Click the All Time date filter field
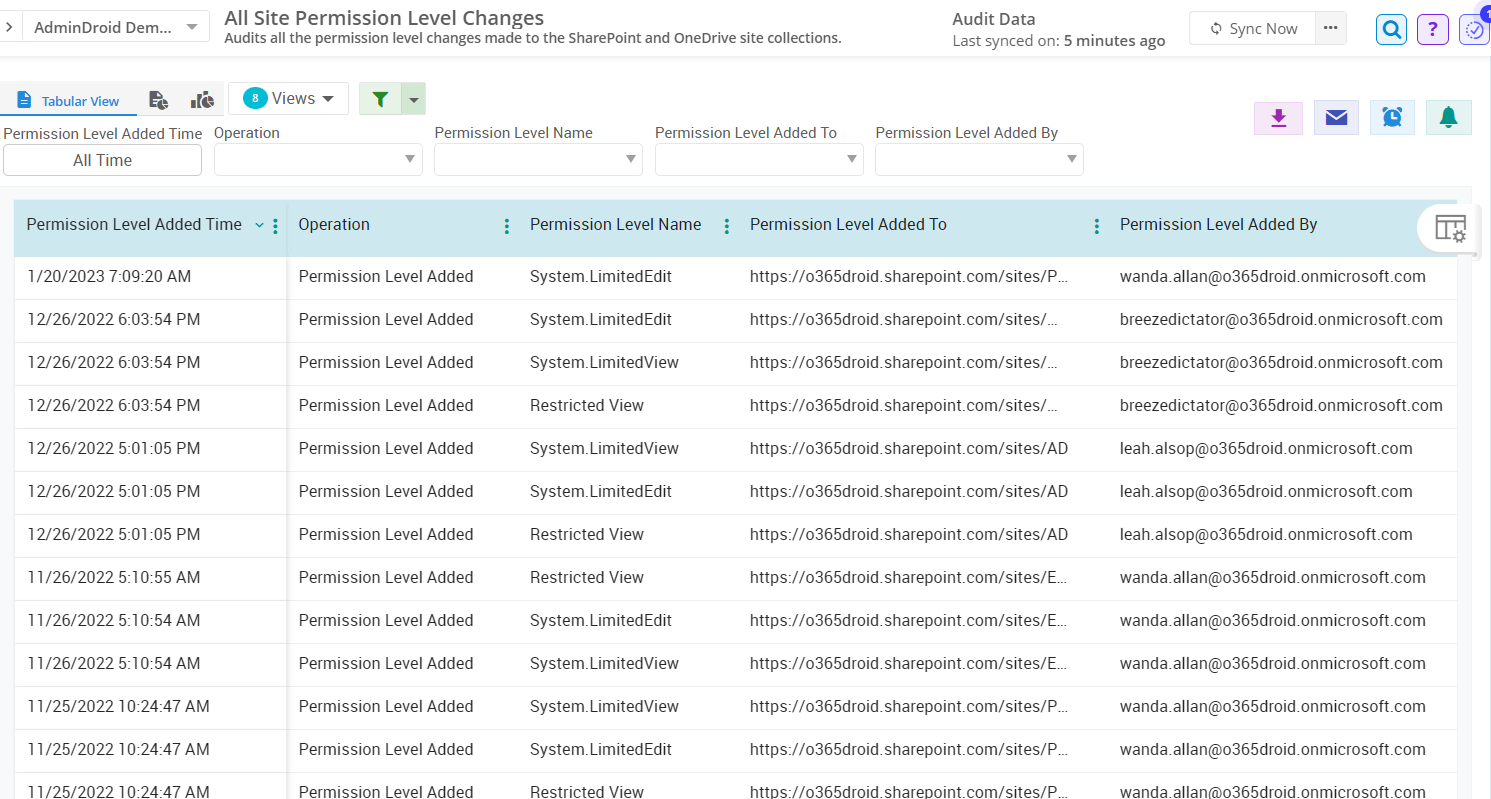 coord(102,159)
